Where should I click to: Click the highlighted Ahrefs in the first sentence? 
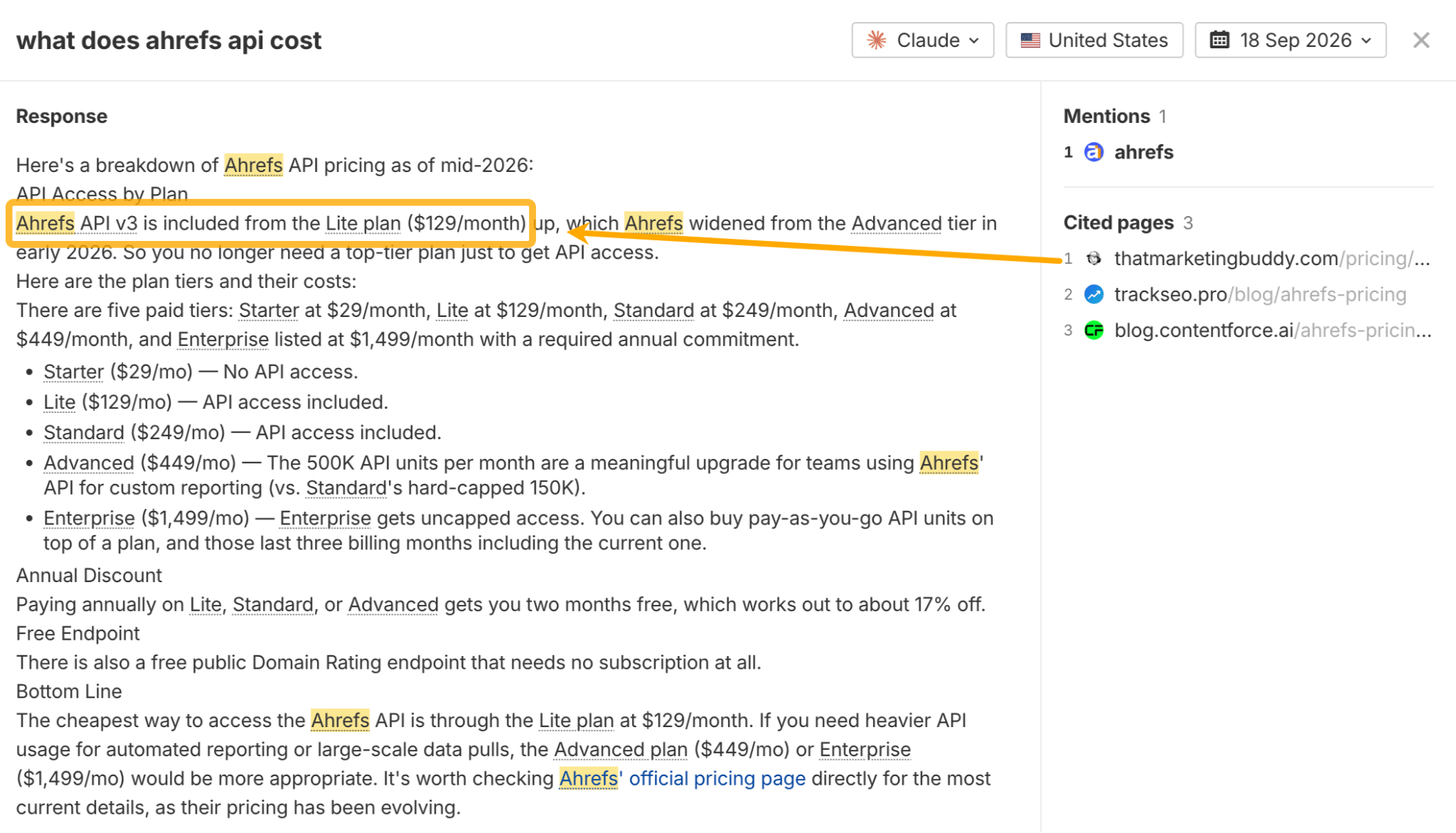pyautogui.click(x=254, y=165)
